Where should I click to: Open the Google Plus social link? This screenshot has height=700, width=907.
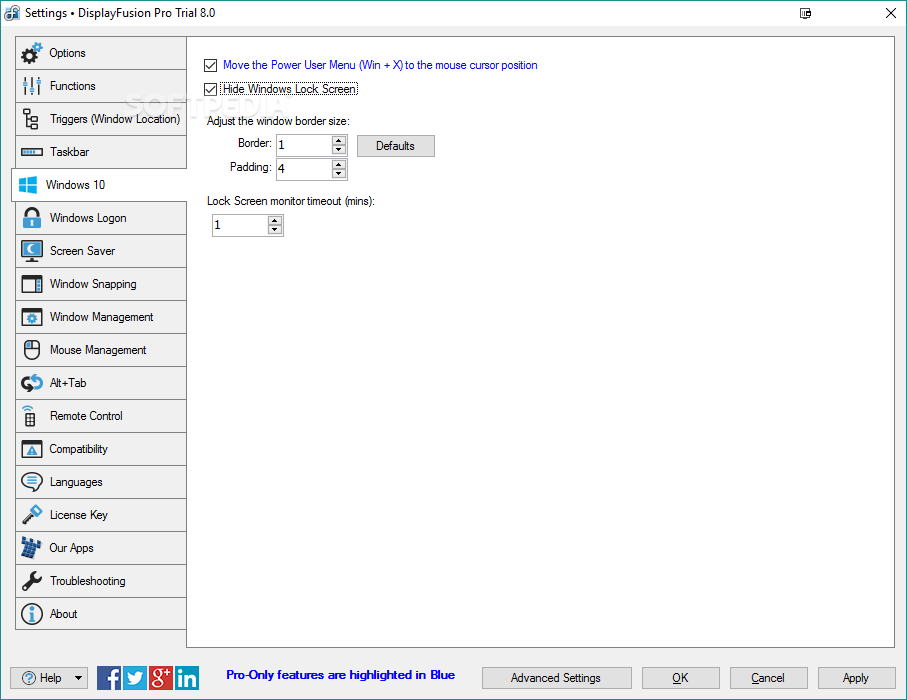coord(161,678)
